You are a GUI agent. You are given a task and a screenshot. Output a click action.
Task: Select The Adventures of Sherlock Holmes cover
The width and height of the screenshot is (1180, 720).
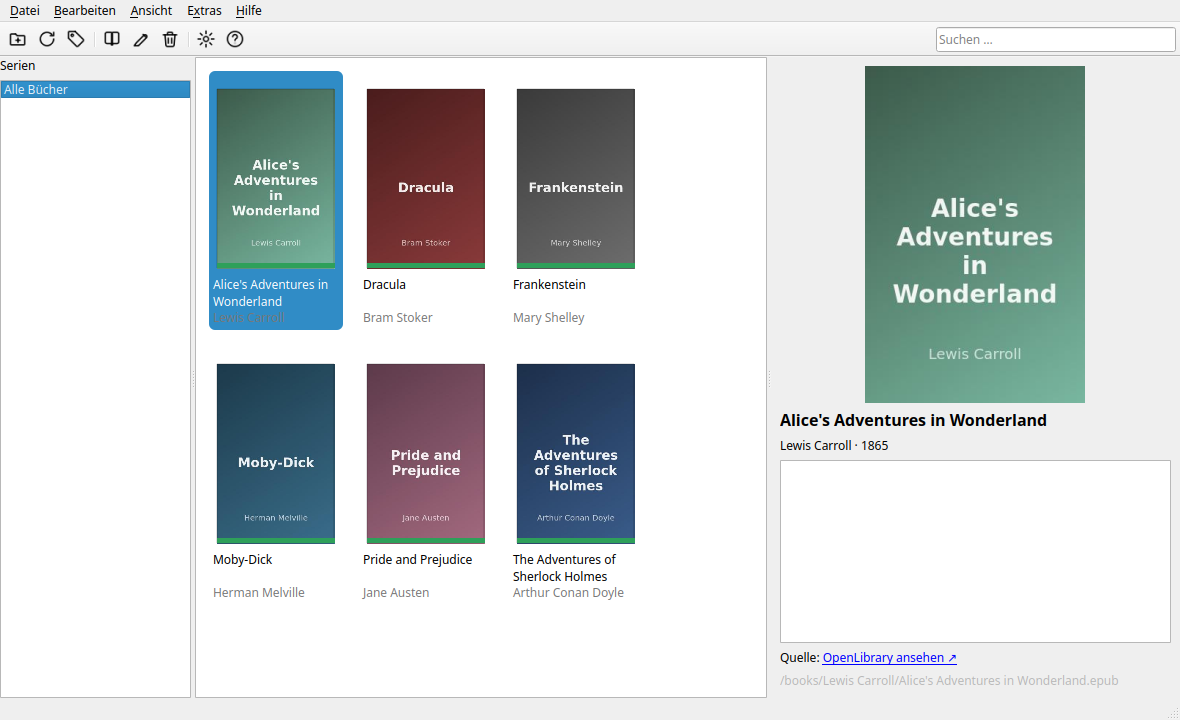click(x=576, y=454)
